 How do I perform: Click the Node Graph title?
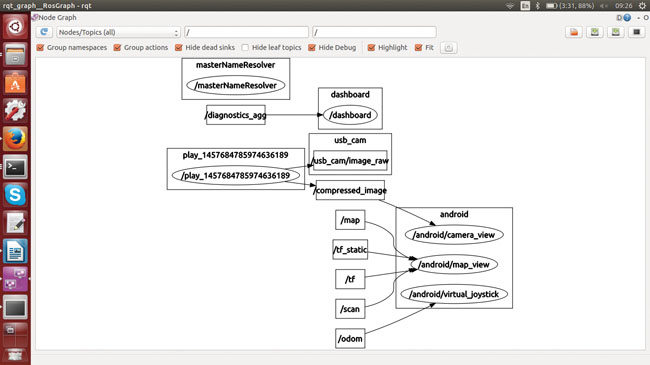58,17
